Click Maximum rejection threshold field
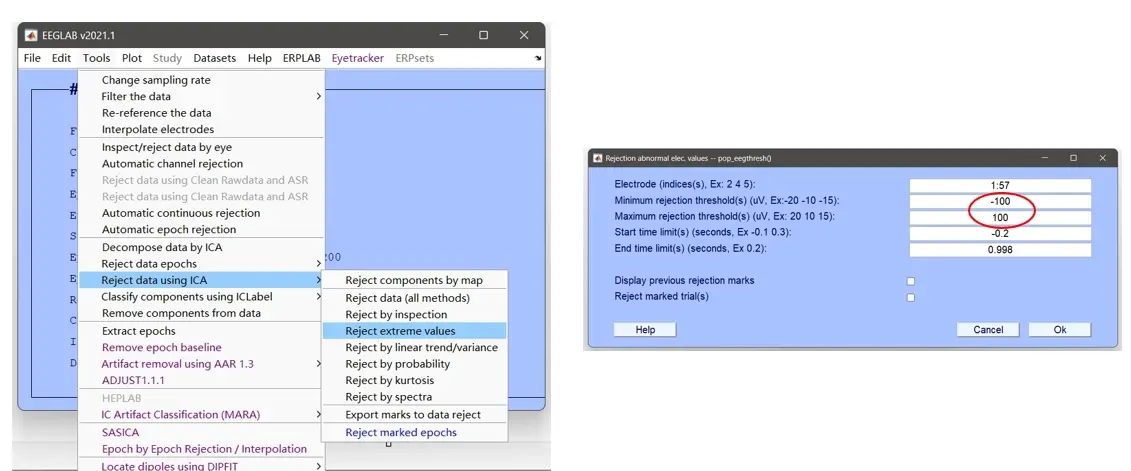Viewport: 1131px width, 471px height. pos(1000,217)
